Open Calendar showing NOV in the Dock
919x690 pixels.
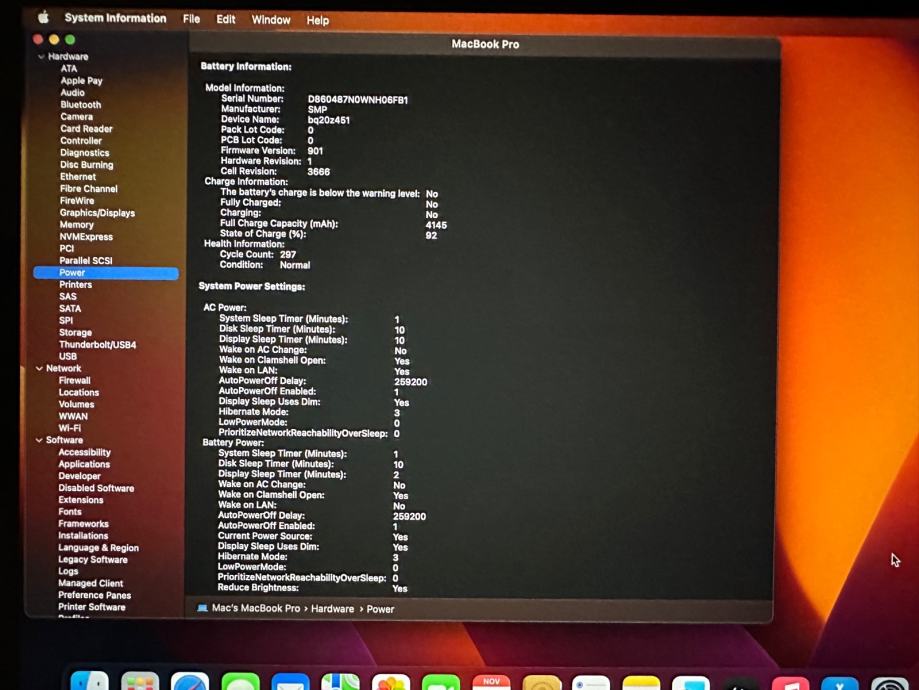(x=491, y=684)
